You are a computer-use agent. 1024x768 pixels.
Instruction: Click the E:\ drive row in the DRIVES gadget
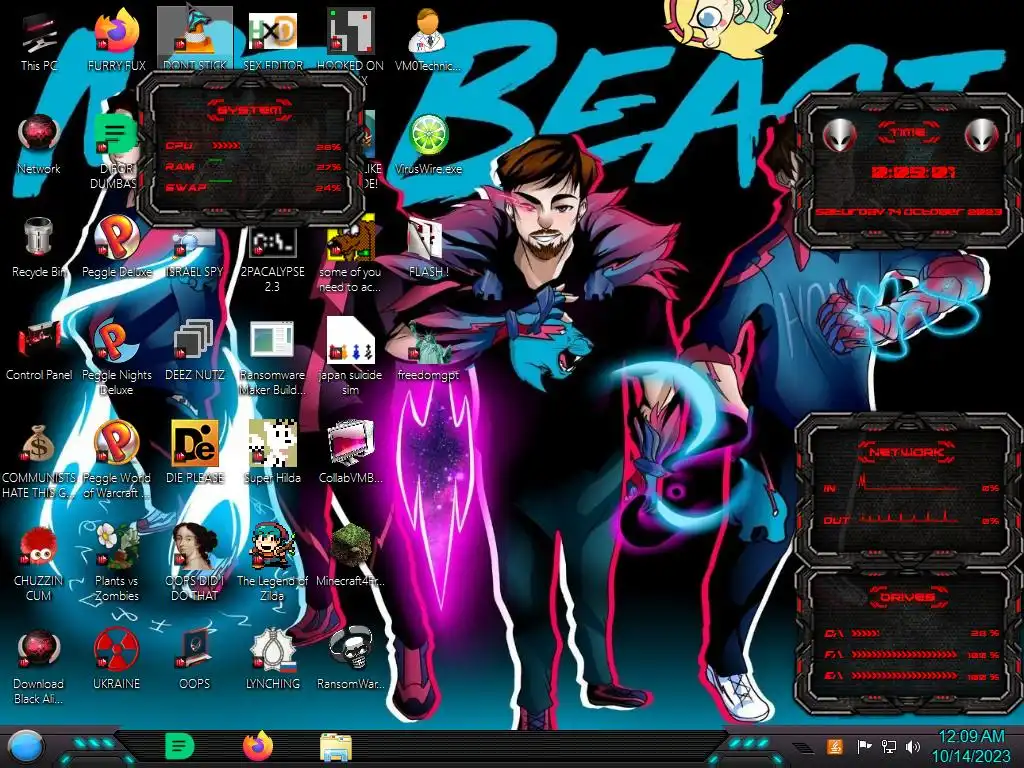[912, 677]
